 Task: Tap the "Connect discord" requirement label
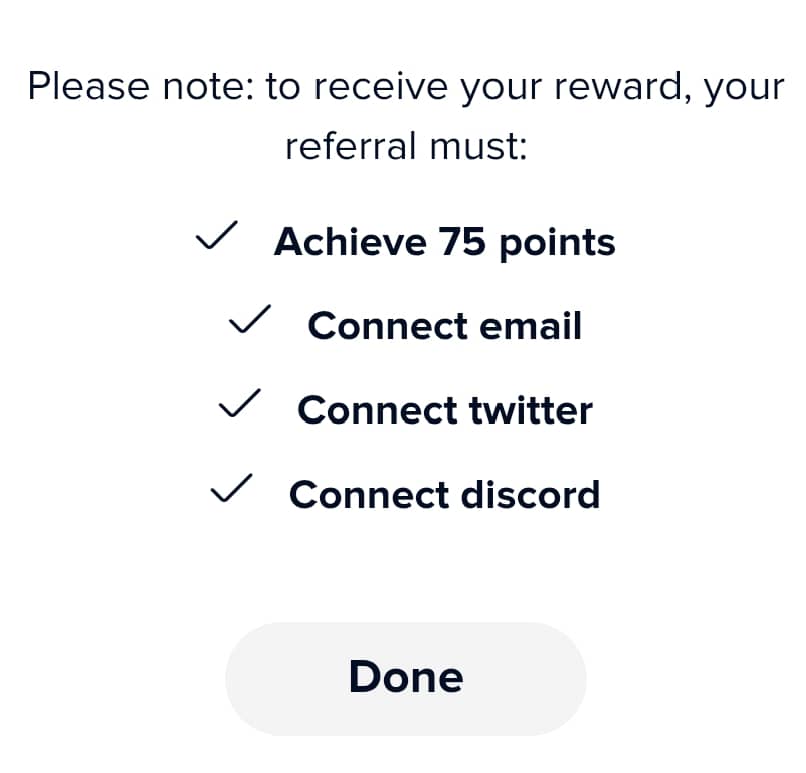coord(444,495)
